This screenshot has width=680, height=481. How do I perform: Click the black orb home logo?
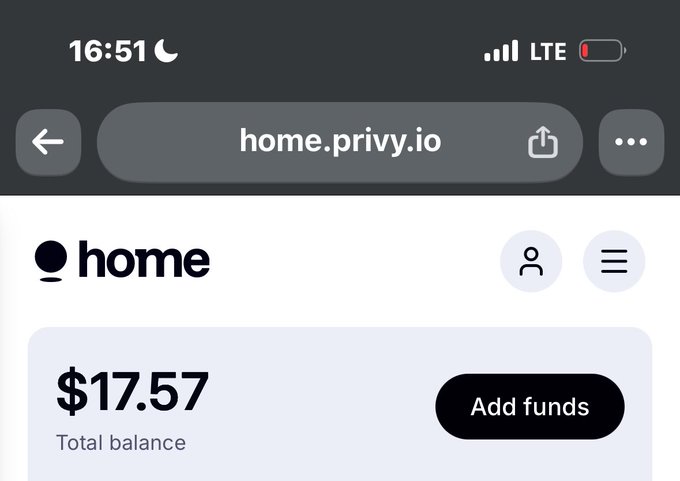51,261
